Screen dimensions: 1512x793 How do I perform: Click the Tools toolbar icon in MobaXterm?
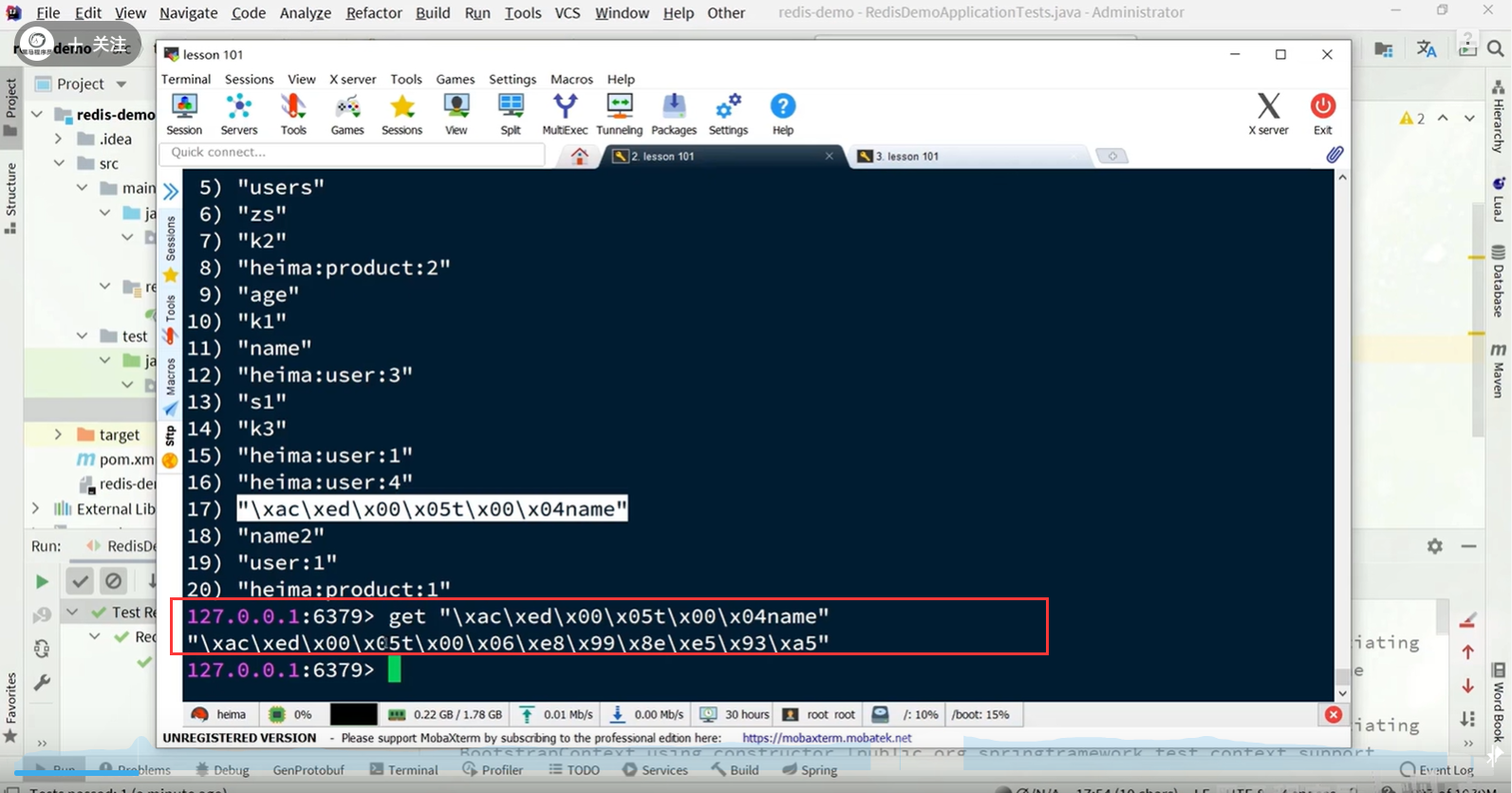tap(293, 115)
